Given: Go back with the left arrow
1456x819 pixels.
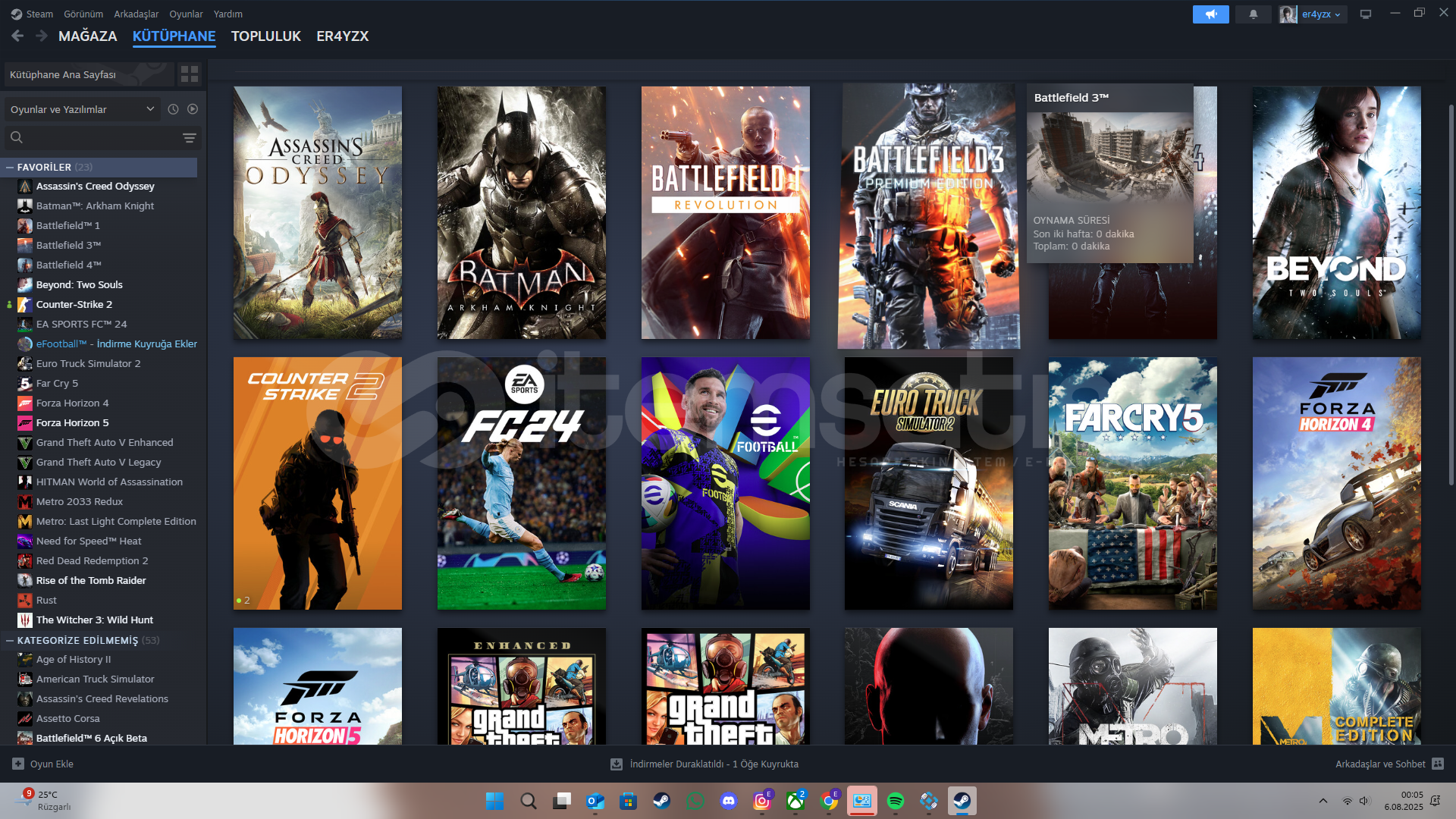Looking at the screenshot, I should (17, 36).
